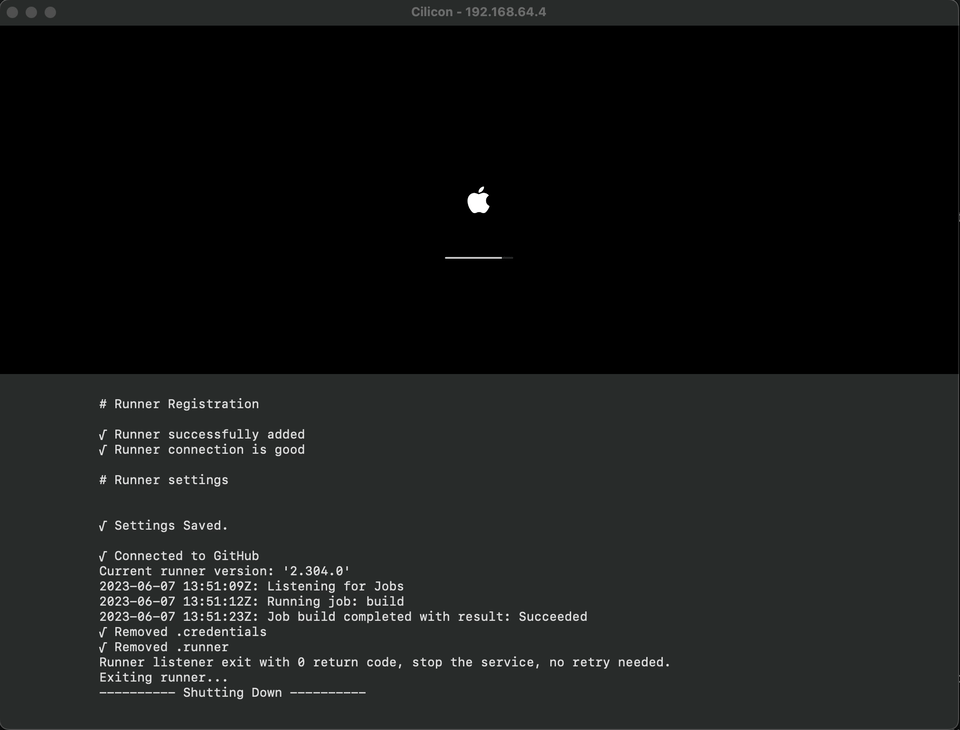The width and height of the screenshot is (960, 730).
Task: Click checkmark beside "Removed .runner"
Action: pos(103,647)
